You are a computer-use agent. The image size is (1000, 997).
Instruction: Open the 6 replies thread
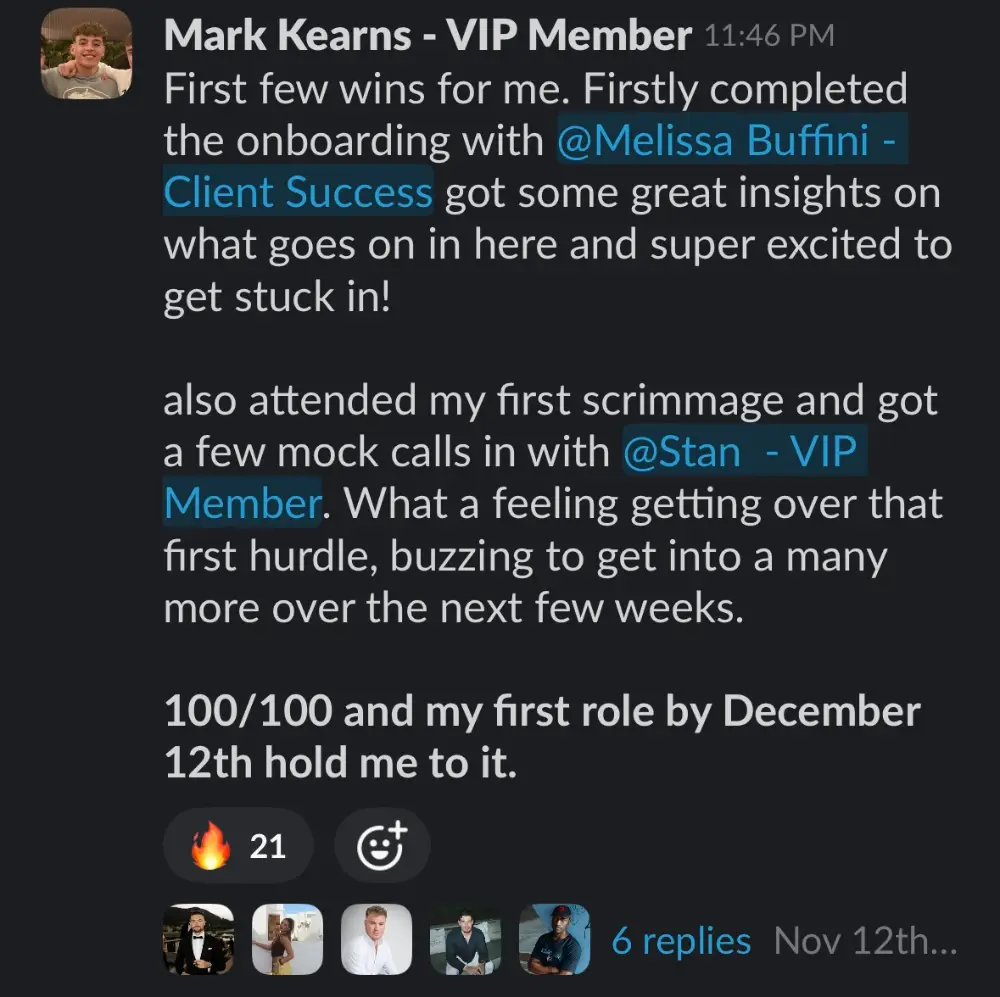click(x=681, y=941)
